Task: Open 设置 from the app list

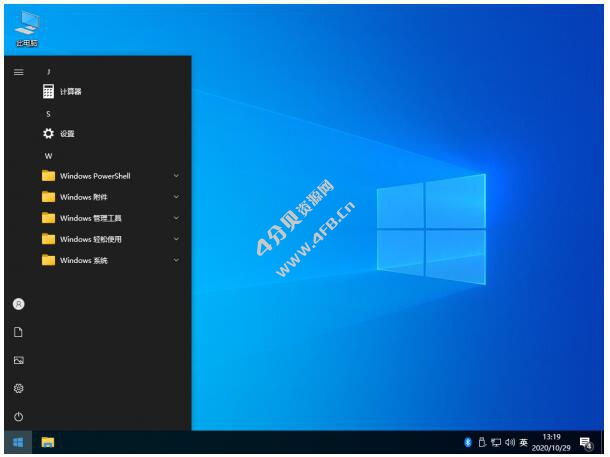Action: click(x=66, y=133)
